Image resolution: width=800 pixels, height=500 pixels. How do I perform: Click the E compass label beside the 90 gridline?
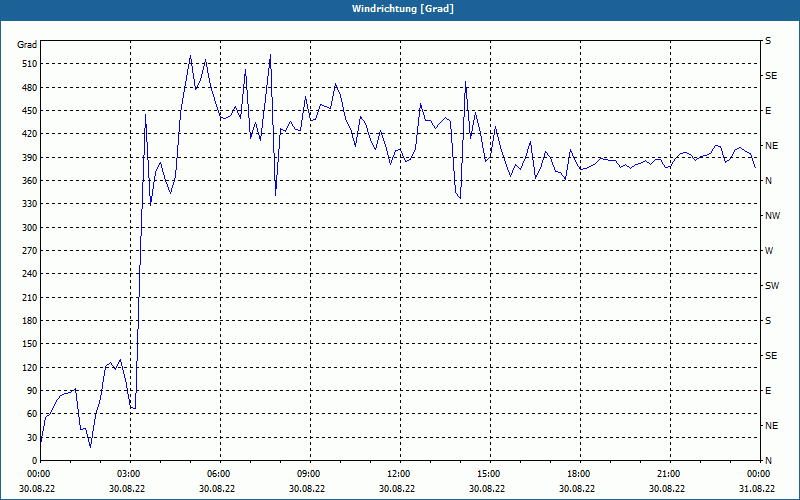768,391
